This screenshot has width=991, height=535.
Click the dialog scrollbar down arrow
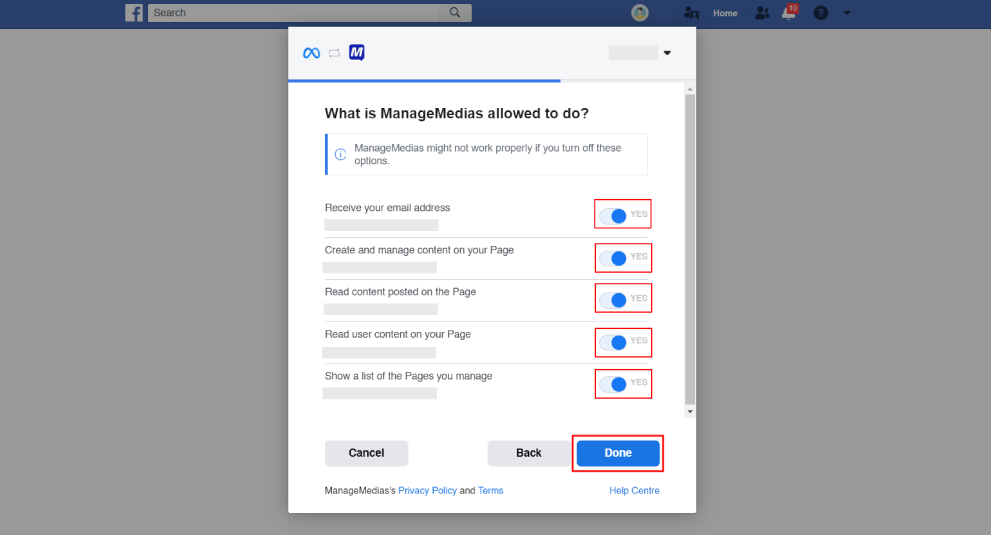coord(690,412)
